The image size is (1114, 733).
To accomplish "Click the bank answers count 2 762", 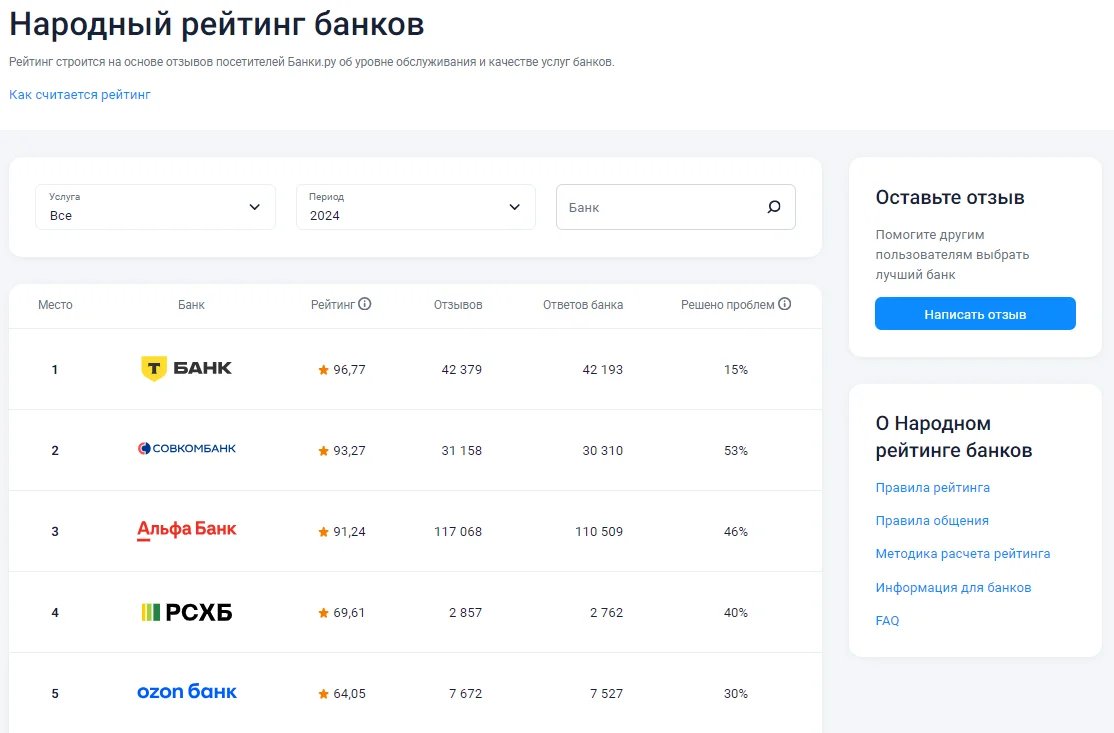I will [606, 612].
